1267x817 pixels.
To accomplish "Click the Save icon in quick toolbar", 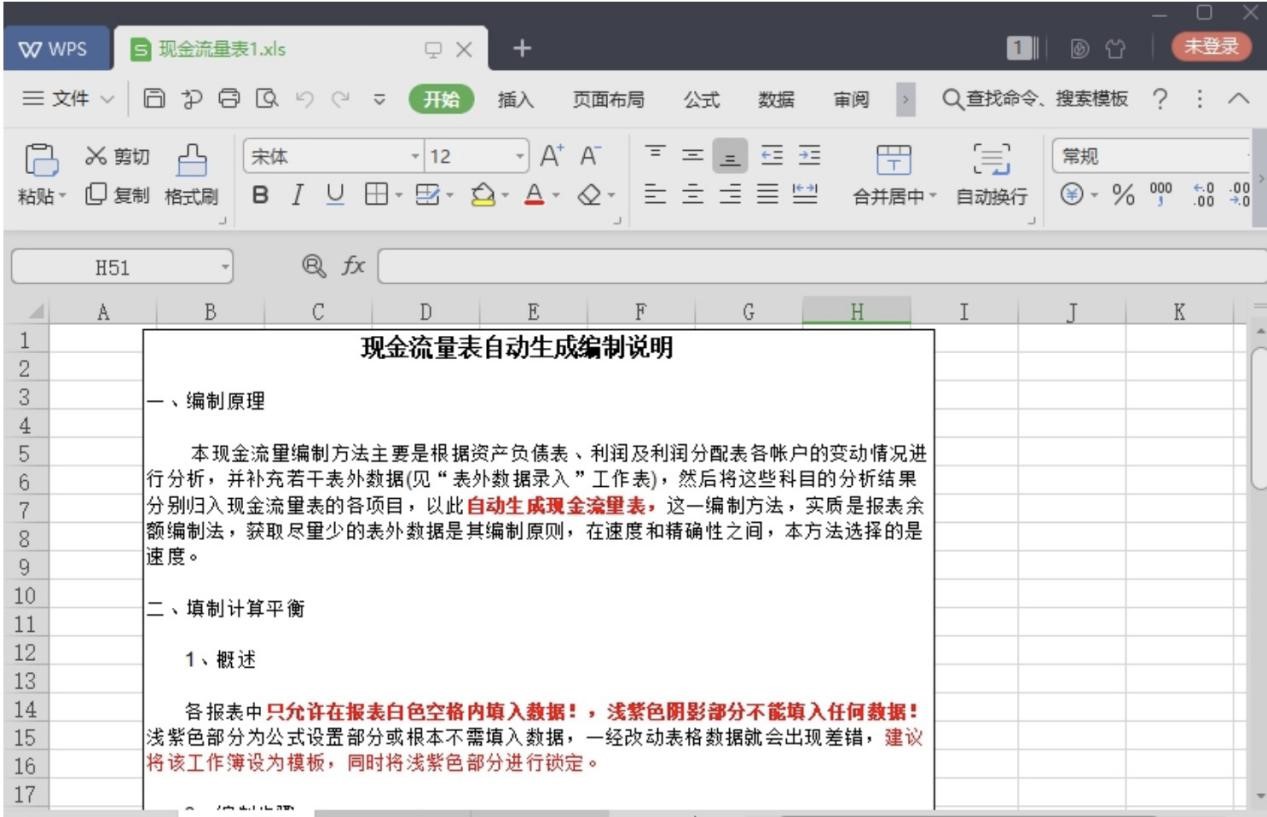I will click(x=154, y=100).
